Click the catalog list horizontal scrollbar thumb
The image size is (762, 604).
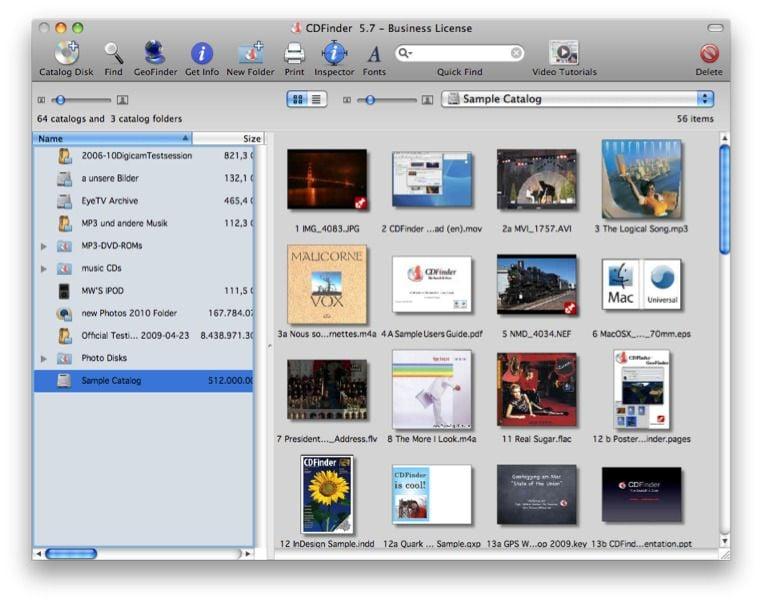[x=71, y=553]
